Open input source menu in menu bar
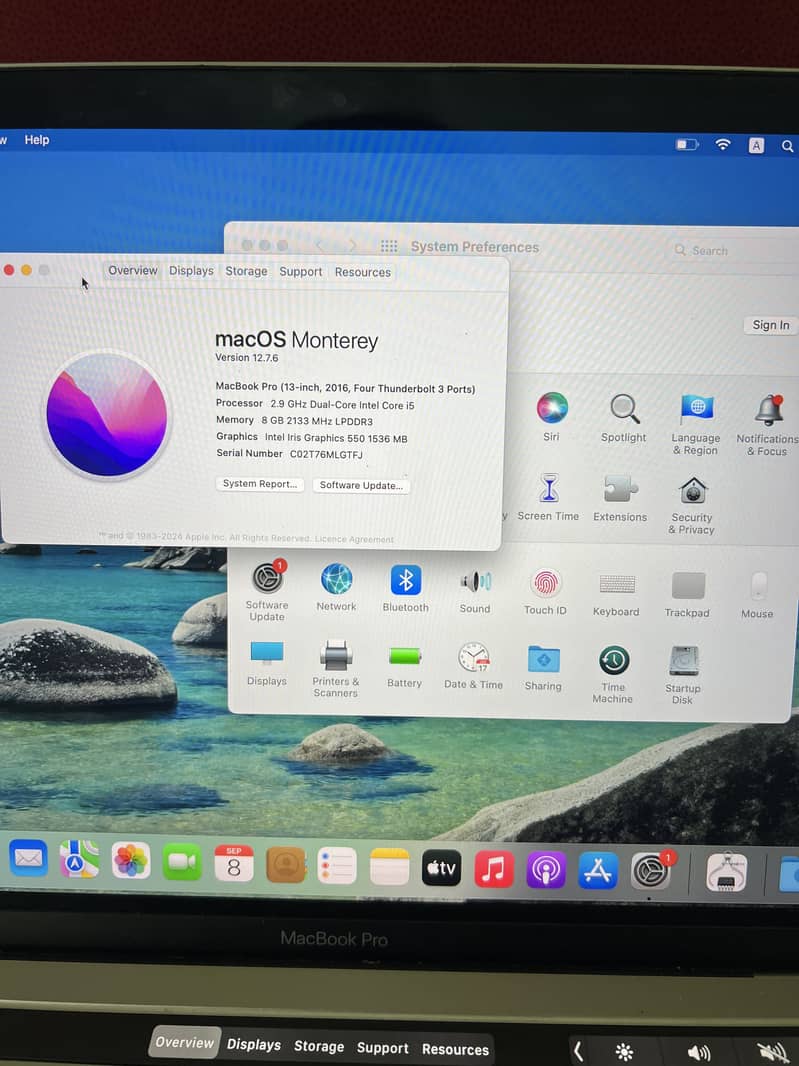799x1066 pixels. (756, 145)
